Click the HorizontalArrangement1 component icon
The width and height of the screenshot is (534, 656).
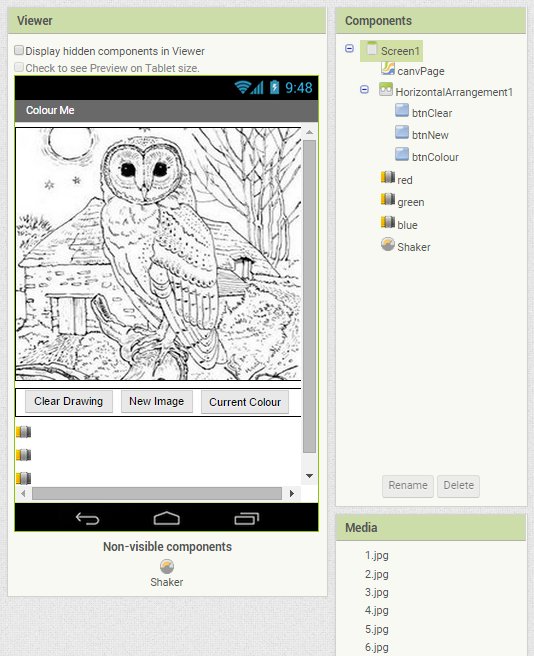(386, 90)
